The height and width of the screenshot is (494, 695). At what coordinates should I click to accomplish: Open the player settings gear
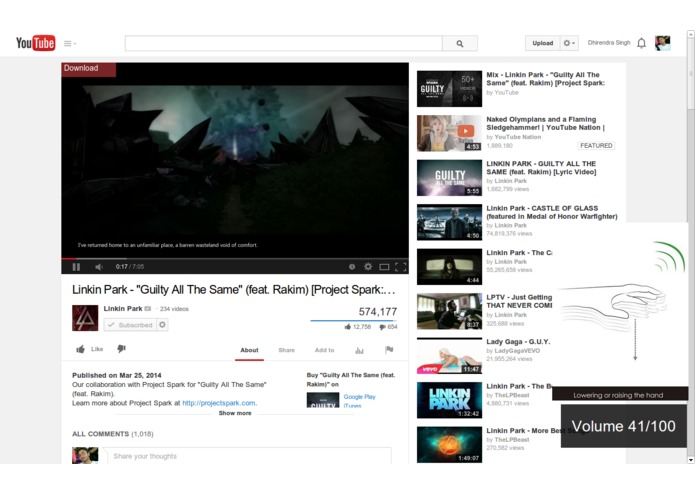[x=368, y=267]
